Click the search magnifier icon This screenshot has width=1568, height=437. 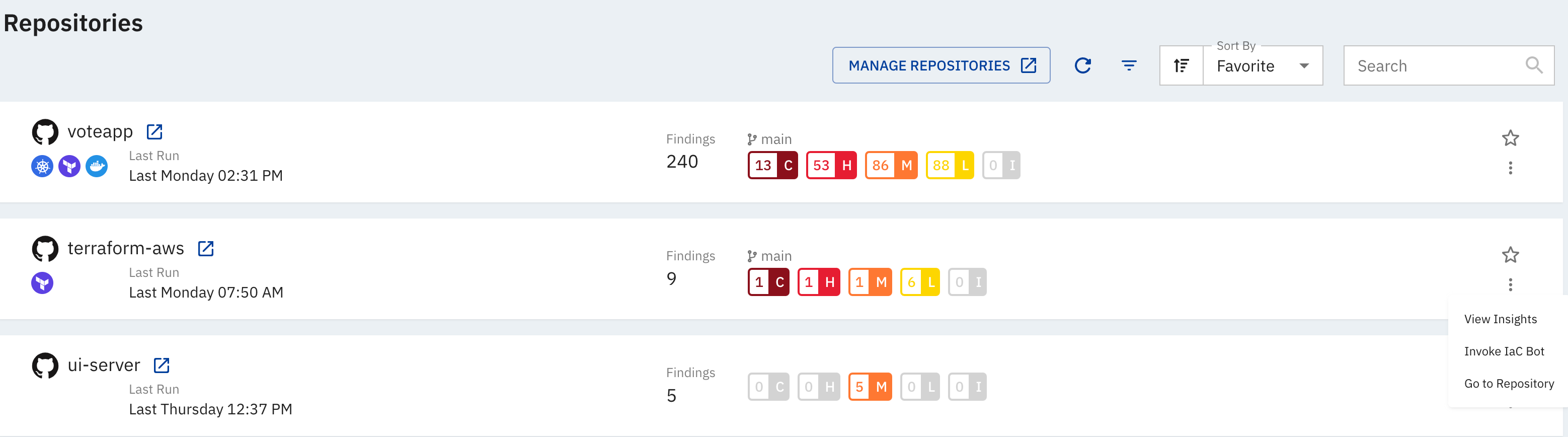point(1533,65)
